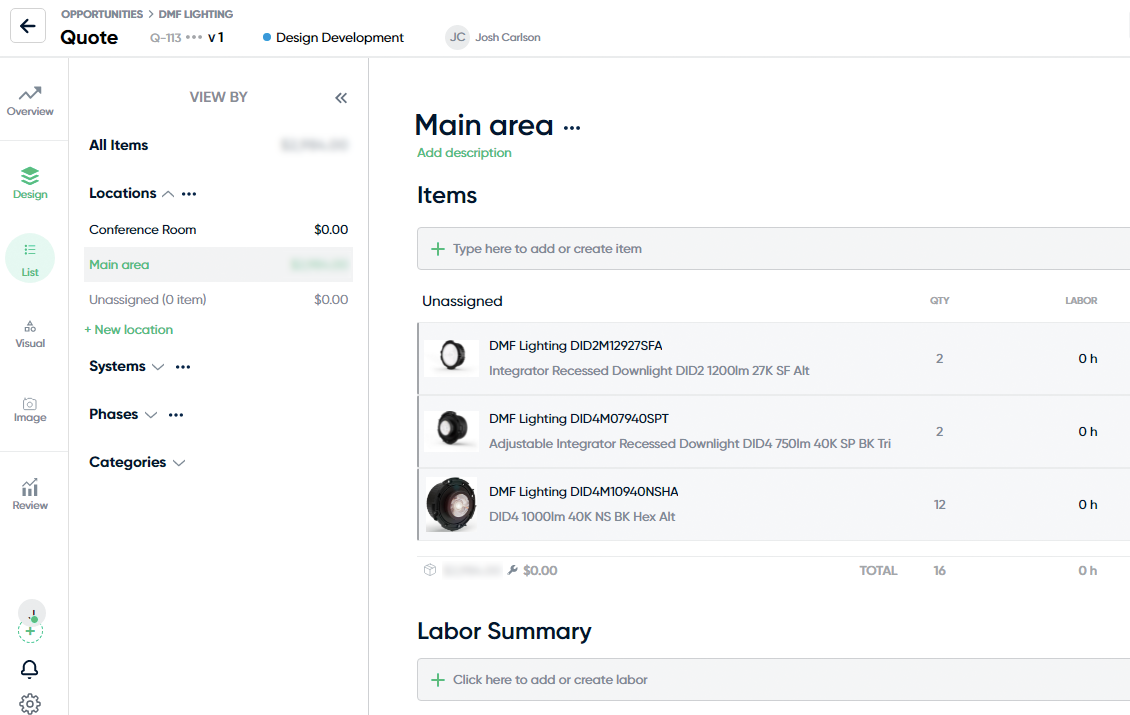Click quantity 2 for DID4M07940SPT
The height and width of the screenshot is (715, 1130).
tap(940, 431)
